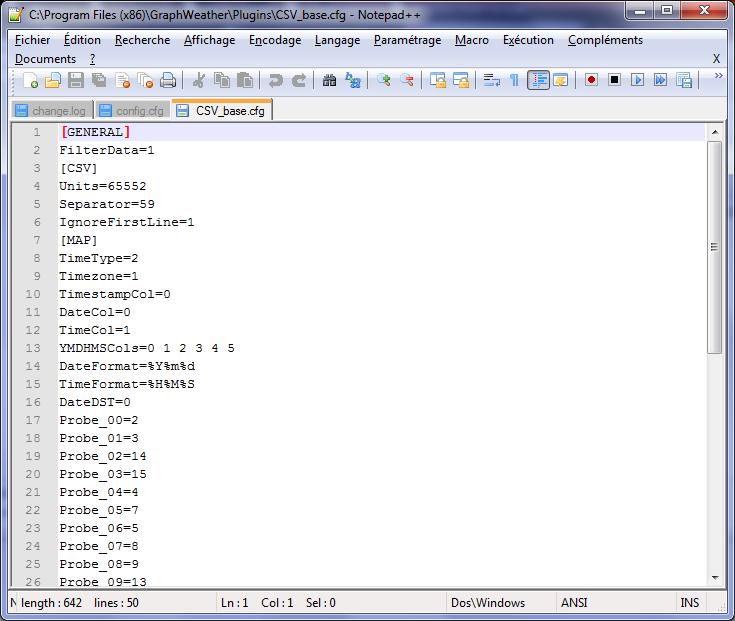Create a new document with toolbar icon
The height and width of the screenshot is (621, 735).
[30, 80]
